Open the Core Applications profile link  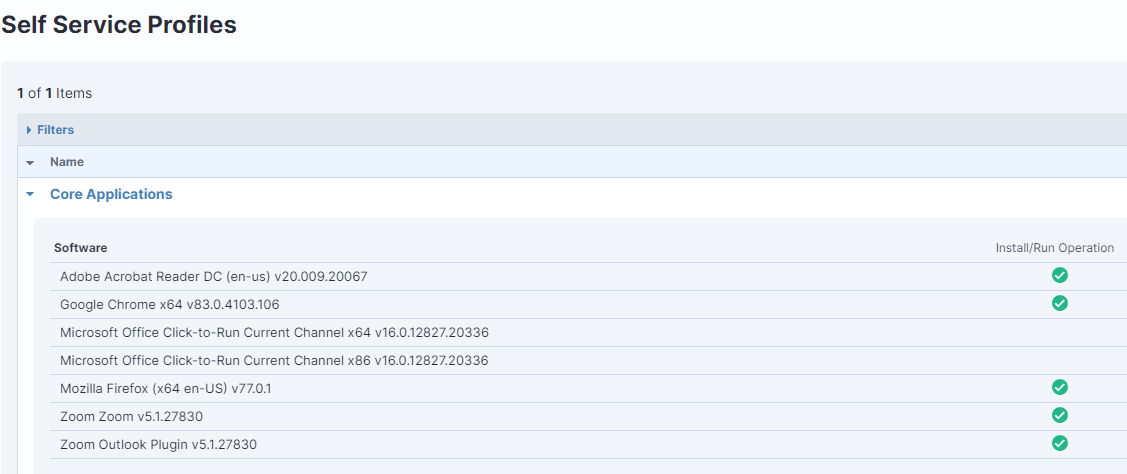click(x=111, y=194)
